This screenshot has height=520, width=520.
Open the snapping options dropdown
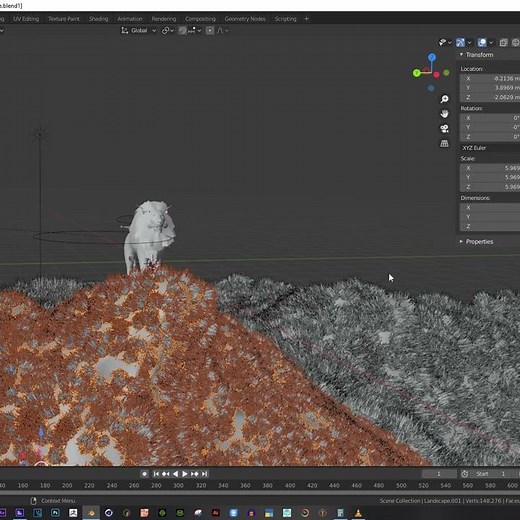(x=194, y=31)
